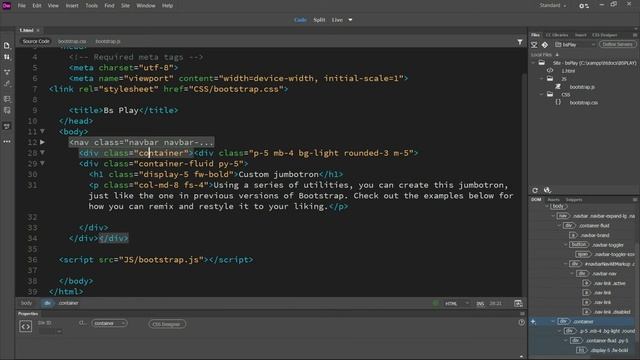Screen dimensions: 640x360
Task: Select bootstrap.css in Files panel
Action: tap(584, 103)
